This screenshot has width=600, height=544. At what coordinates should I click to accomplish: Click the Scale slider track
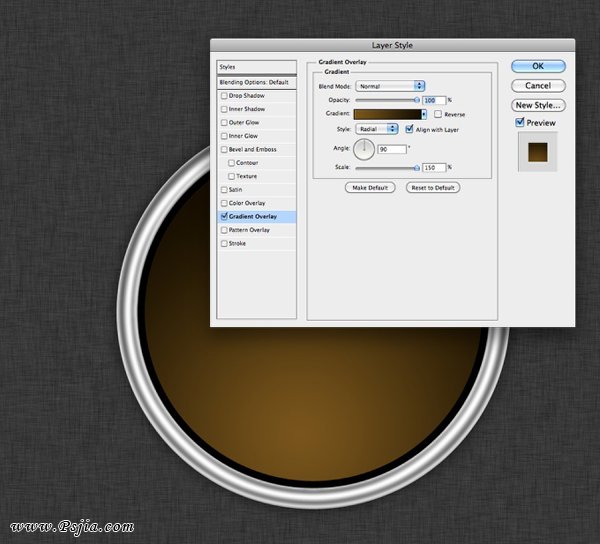(x=387, y=167)
